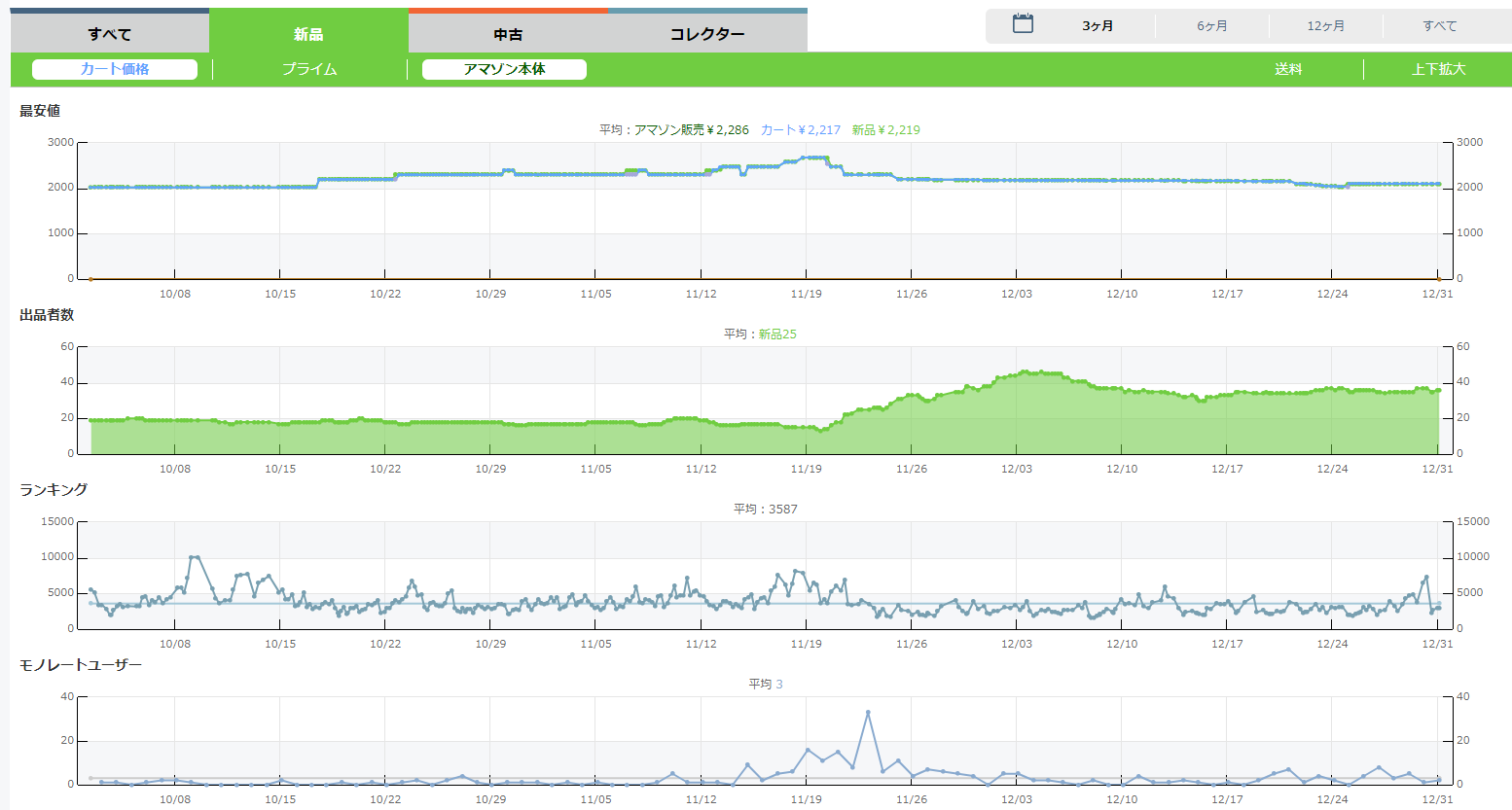Click the peak point on モノレートユーザー chart

pos(868,713)
